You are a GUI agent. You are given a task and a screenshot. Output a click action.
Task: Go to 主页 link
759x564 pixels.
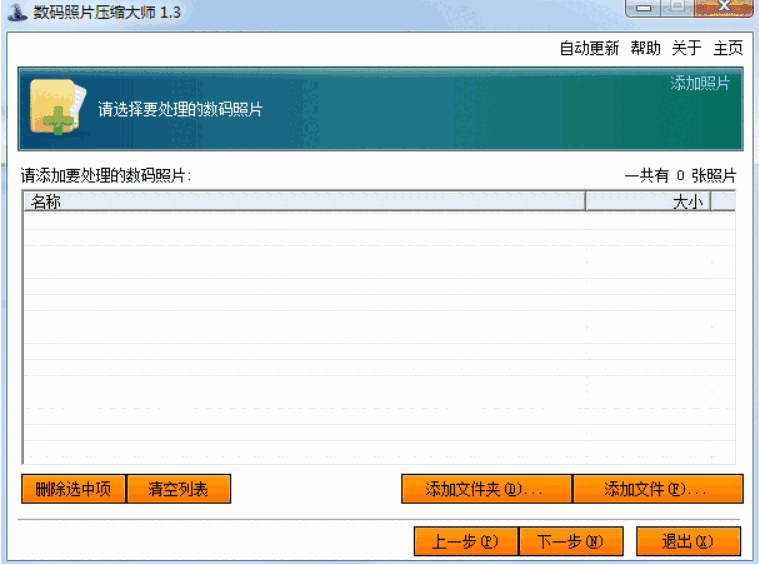coord(728,48)
